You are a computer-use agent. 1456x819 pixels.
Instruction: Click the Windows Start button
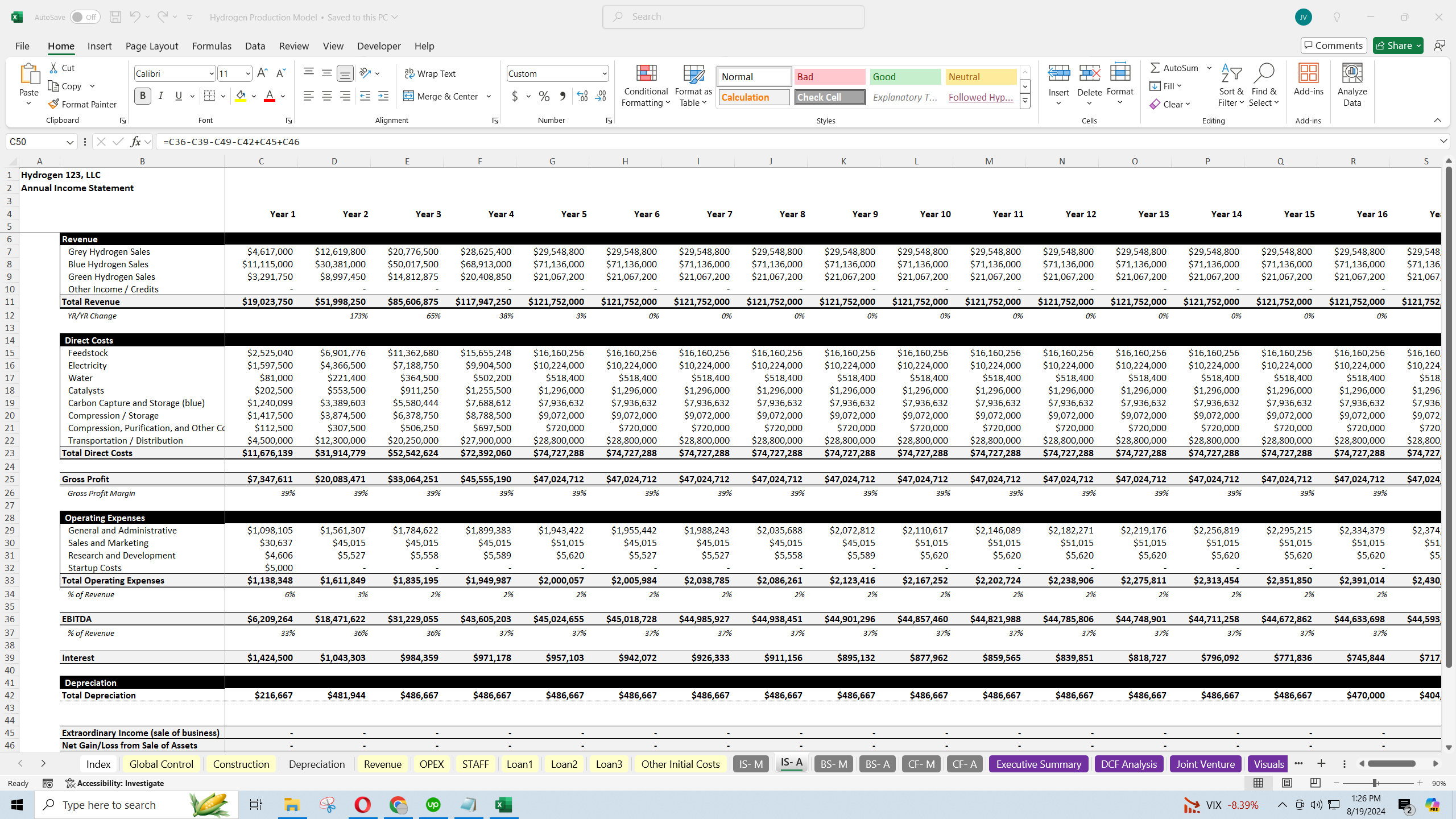(x=17, y=805)
